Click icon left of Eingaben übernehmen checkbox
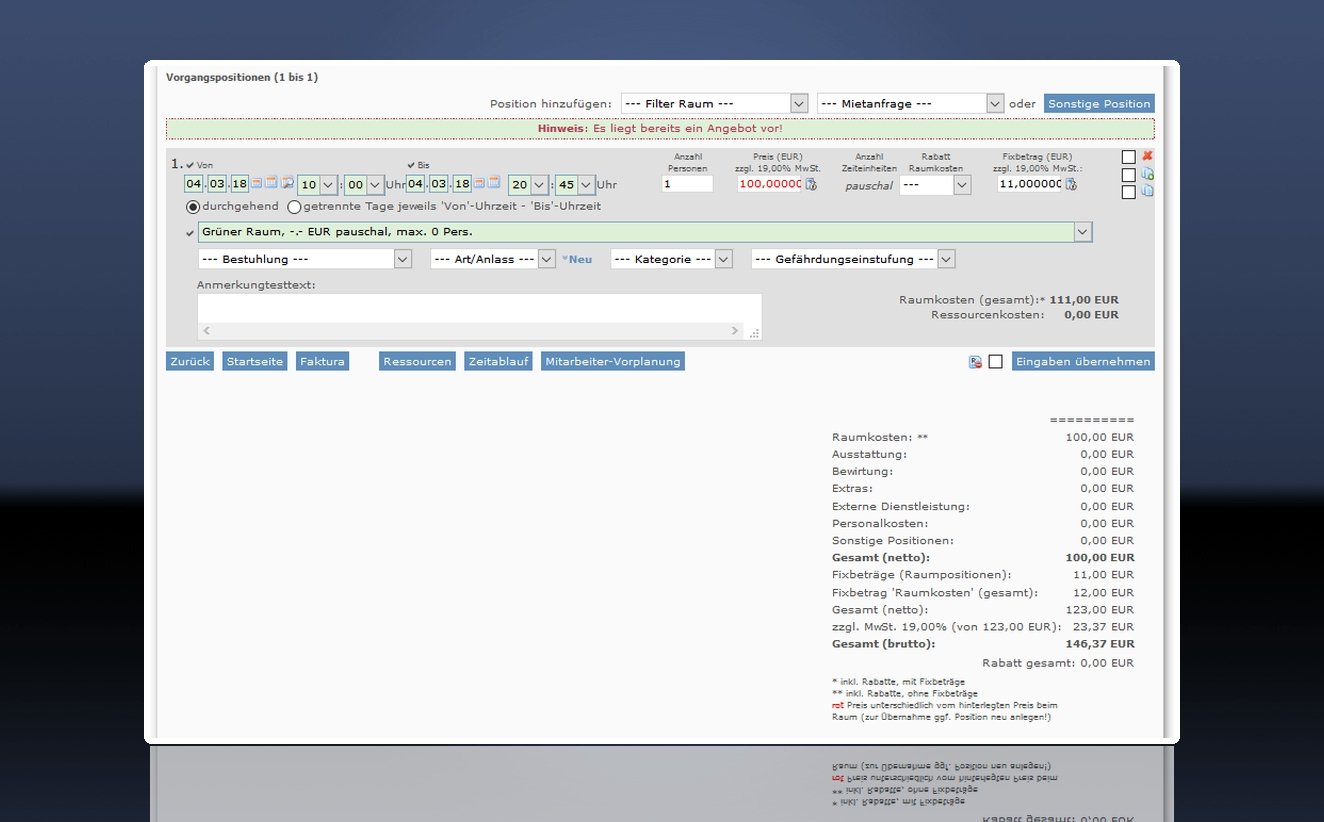Image resolution: width=1324 pixels, height=822 pixels. (x=975, y=362)
